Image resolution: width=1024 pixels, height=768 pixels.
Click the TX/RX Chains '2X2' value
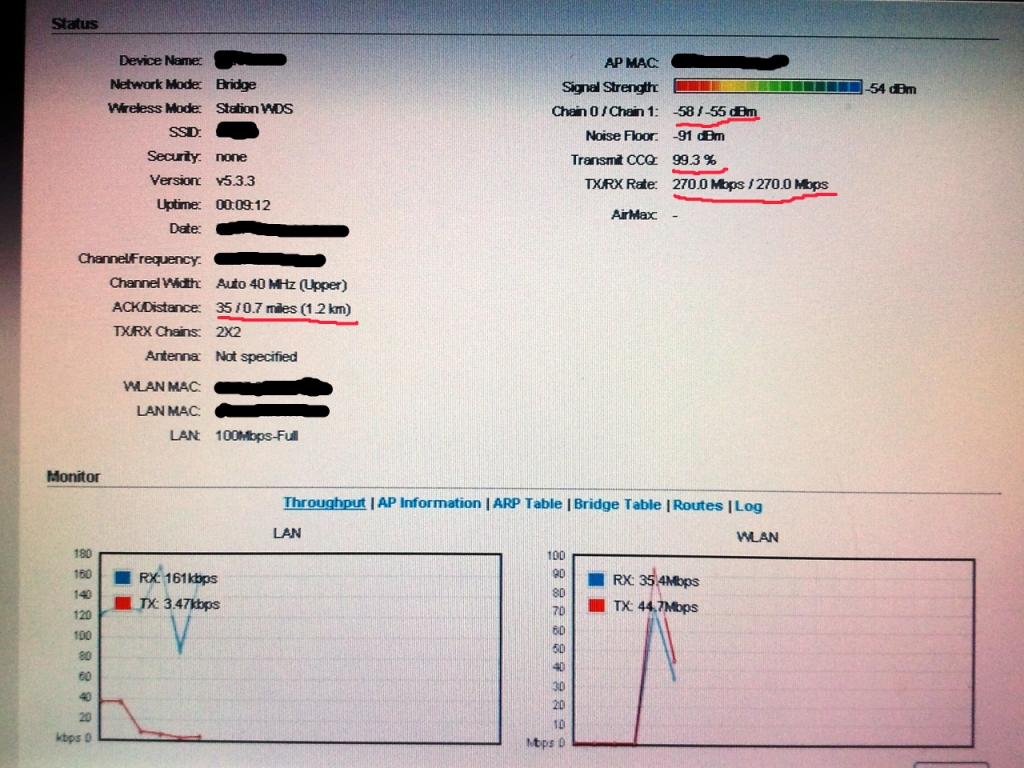228,332
